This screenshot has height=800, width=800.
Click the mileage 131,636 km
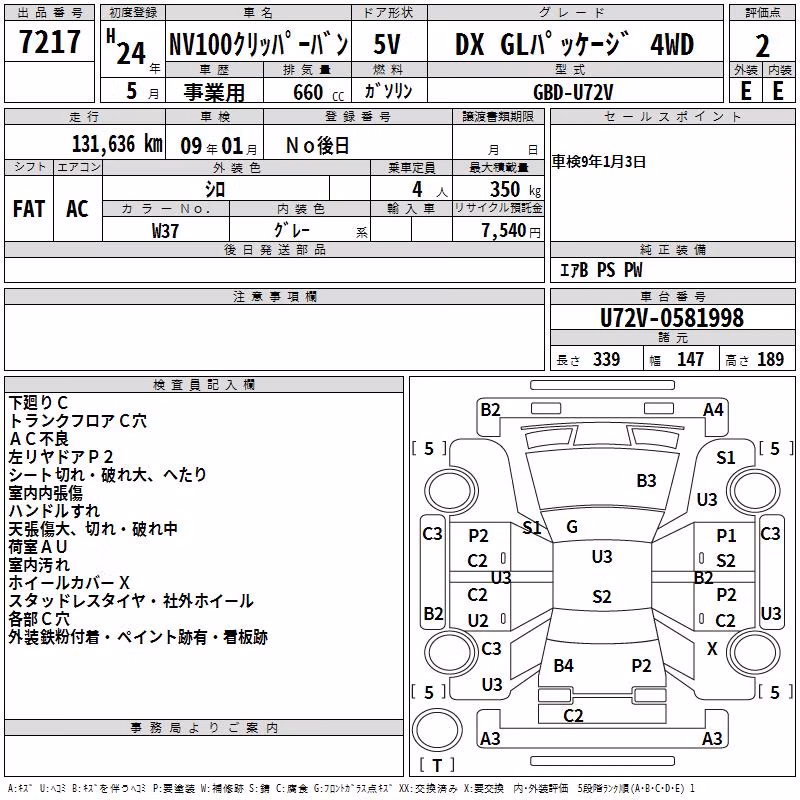pos(117,144)
